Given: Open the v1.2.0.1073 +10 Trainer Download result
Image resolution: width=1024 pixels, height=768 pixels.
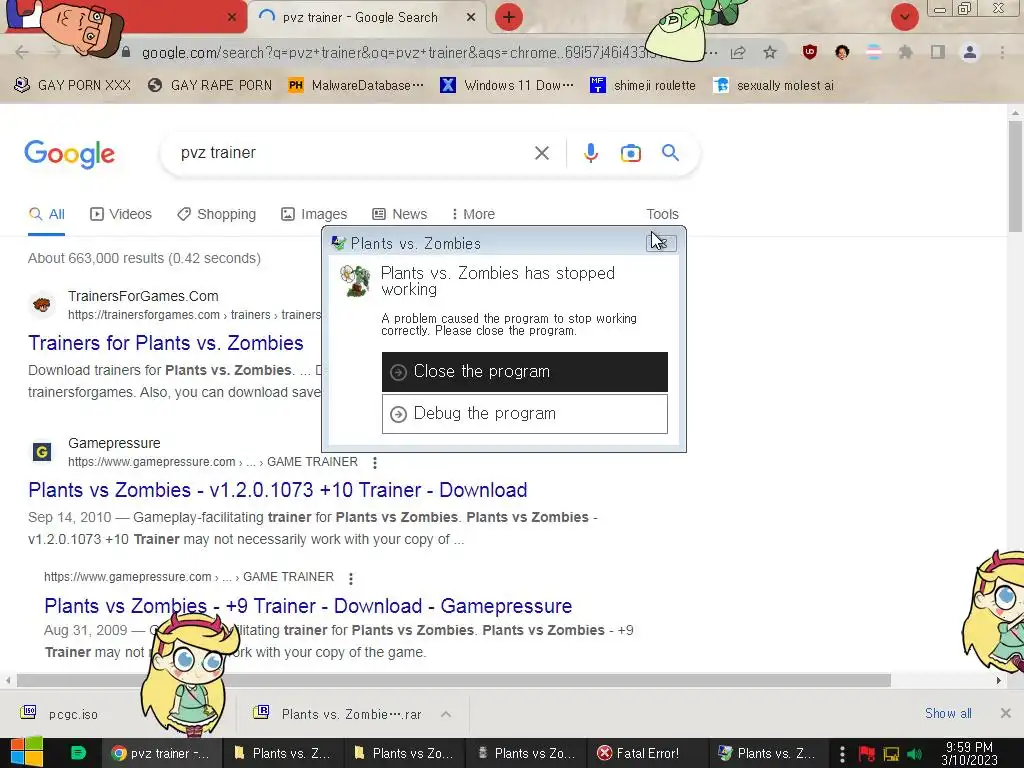Looking at the screenshot, I should [x=278, y=490].
